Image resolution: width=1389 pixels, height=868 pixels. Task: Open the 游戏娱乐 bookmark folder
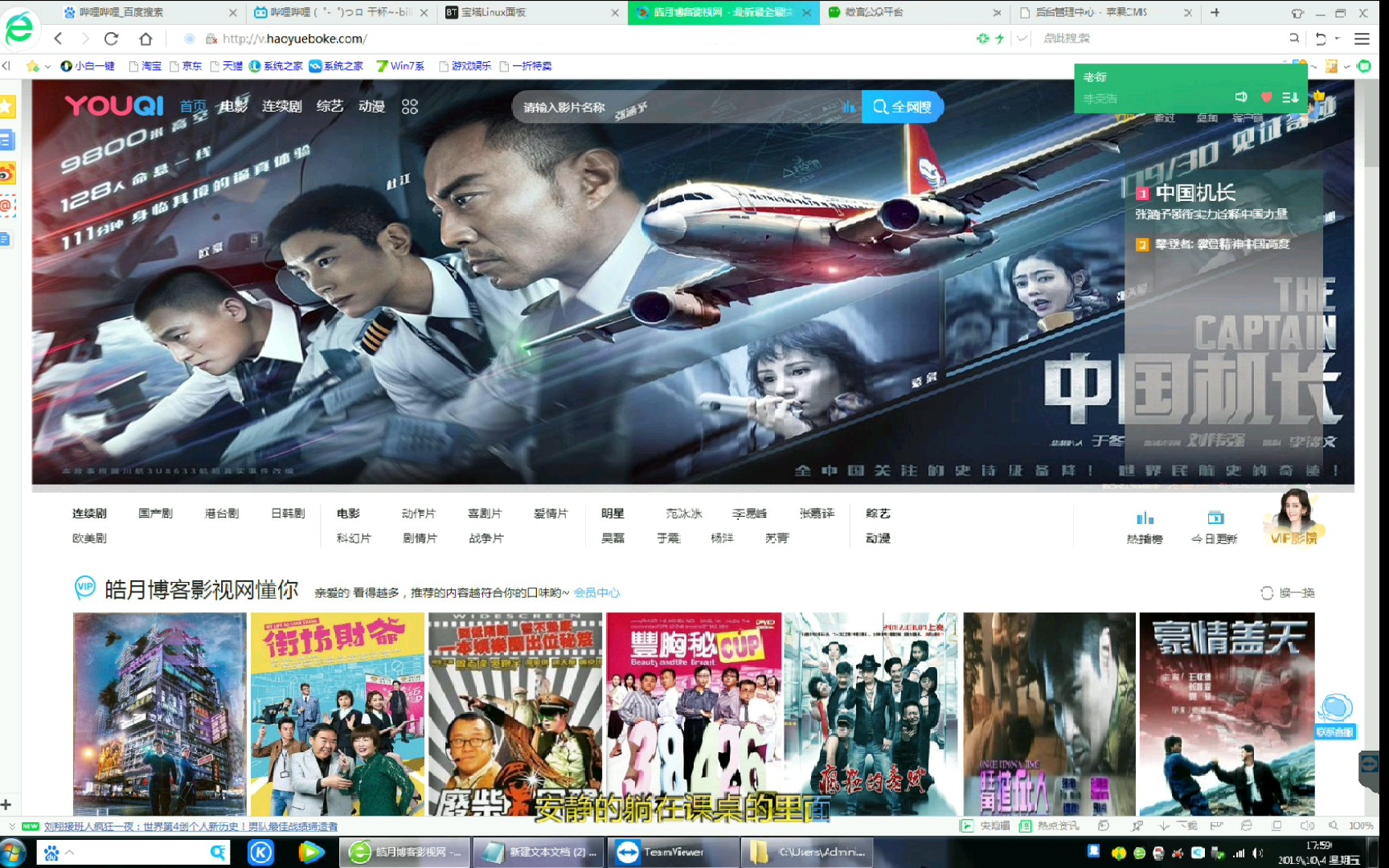(465, 66)
